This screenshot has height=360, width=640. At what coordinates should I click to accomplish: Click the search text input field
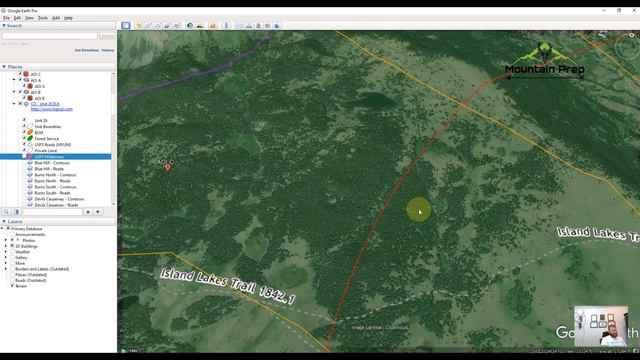point(49,36)
